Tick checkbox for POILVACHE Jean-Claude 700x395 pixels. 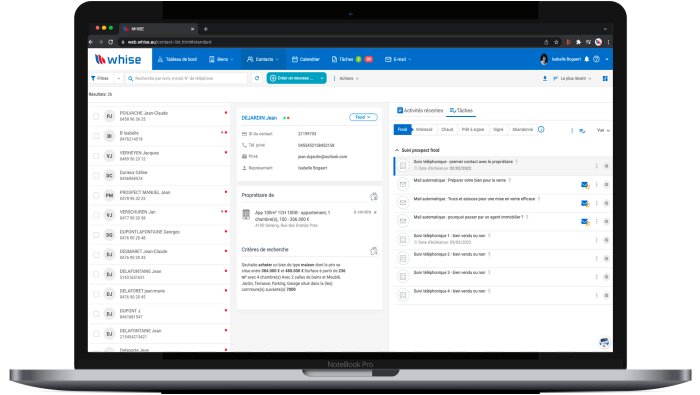click(96, 116)
